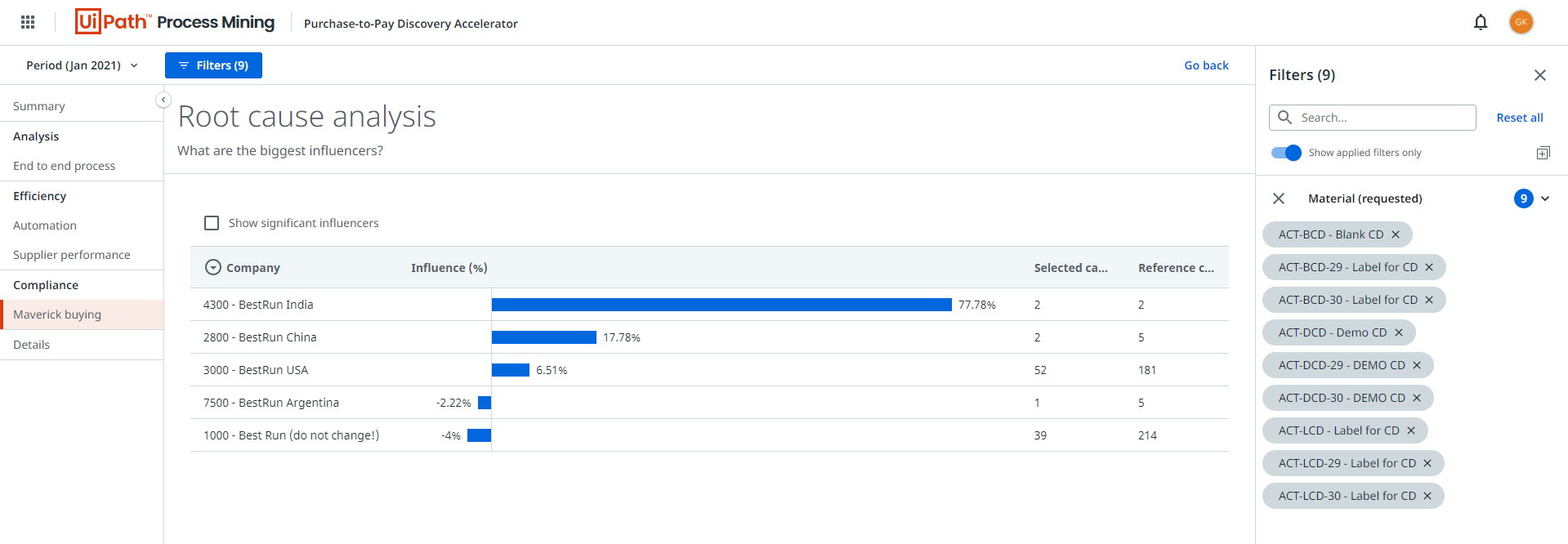The height and width of the screenshot is (544, 1568).
Task: Collapse the Material (requested) filter chevron
Action: 1545,198
